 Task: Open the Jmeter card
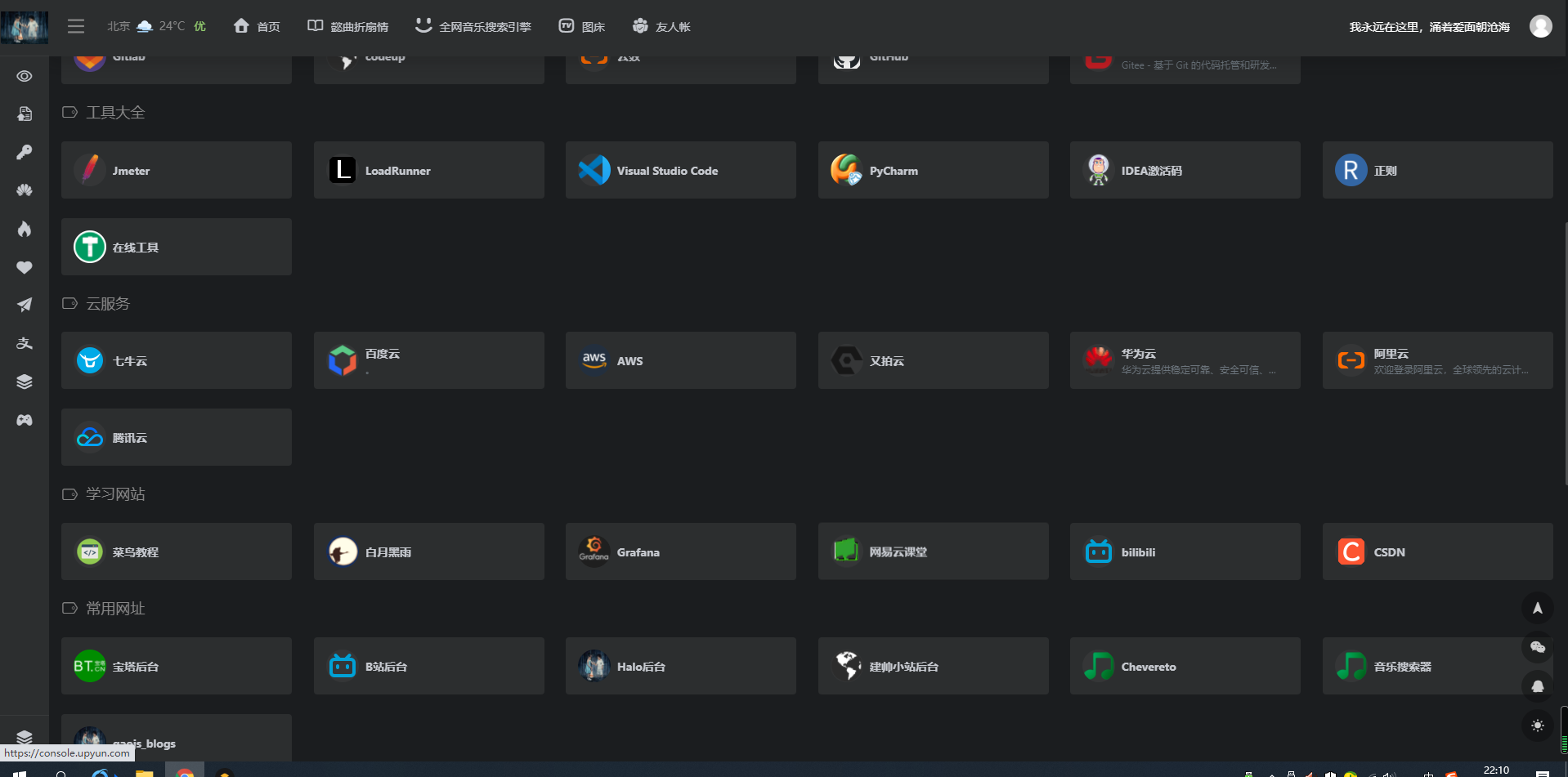click(177, 170)
